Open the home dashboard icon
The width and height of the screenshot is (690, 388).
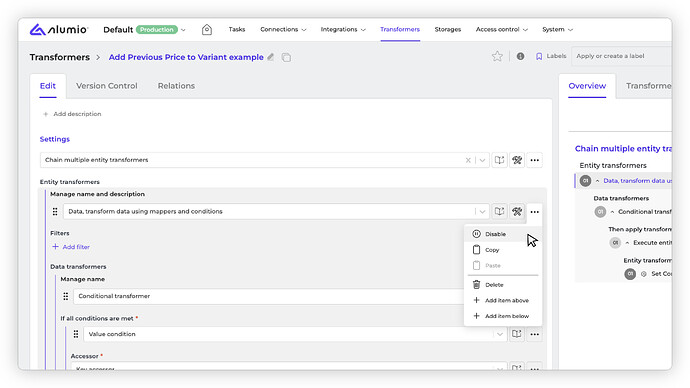[207, 29]
